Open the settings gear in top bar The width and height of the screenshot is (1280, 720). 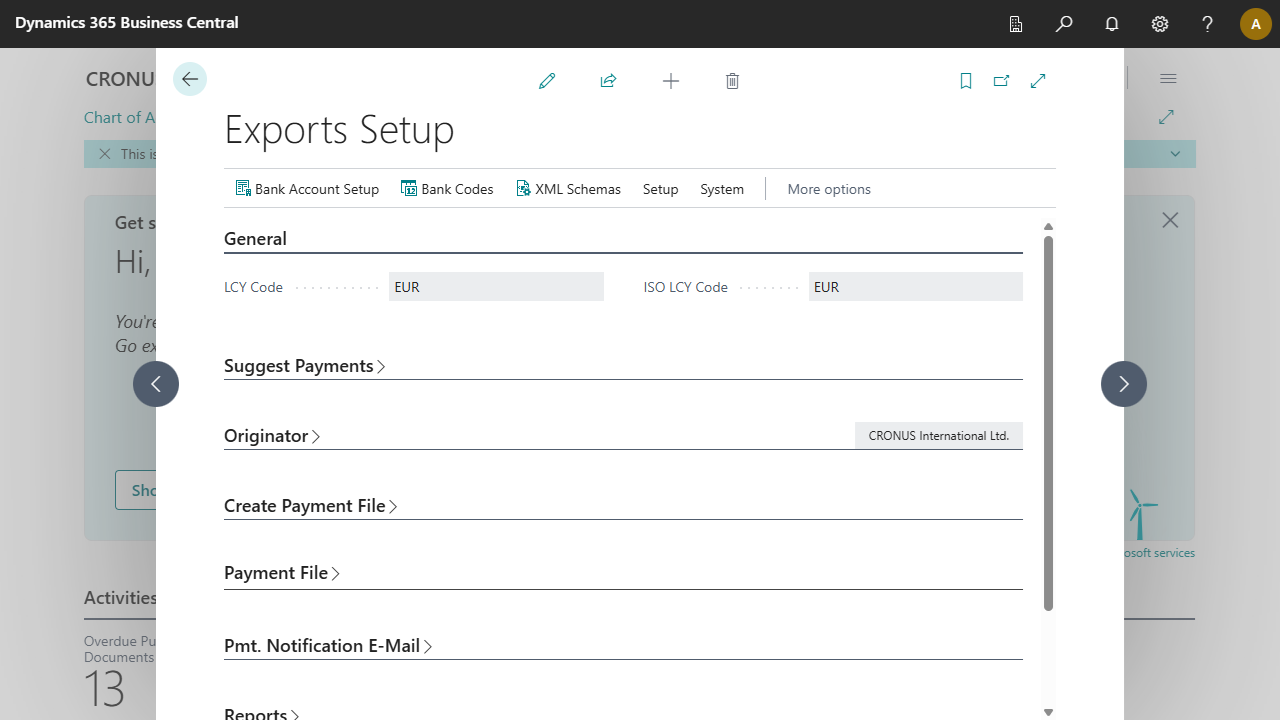pos(1160,24)
